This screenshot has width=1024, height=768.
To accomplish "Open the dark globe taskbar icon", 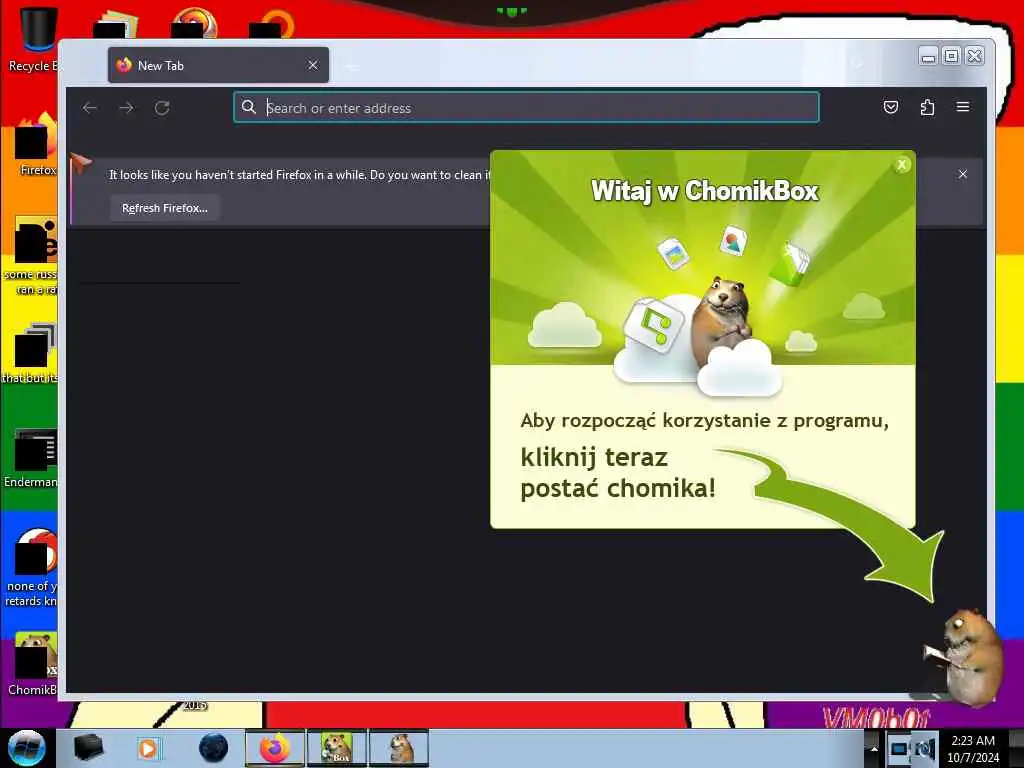I will 213,748.
